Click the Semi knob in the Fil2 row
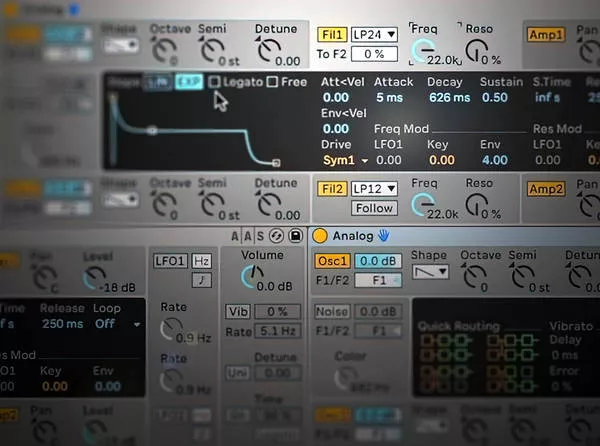 click(x=212, y=205)
